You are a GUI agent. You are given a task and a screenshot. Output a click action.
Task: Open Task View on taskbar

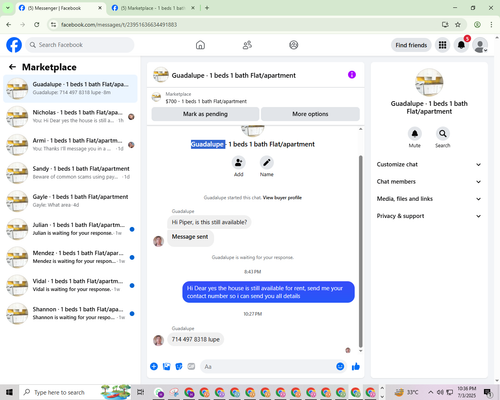tap(141, 392)
